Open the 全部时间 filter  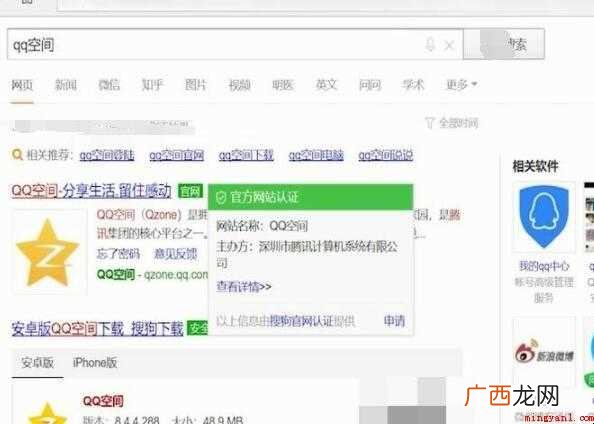tap(452, 123)
